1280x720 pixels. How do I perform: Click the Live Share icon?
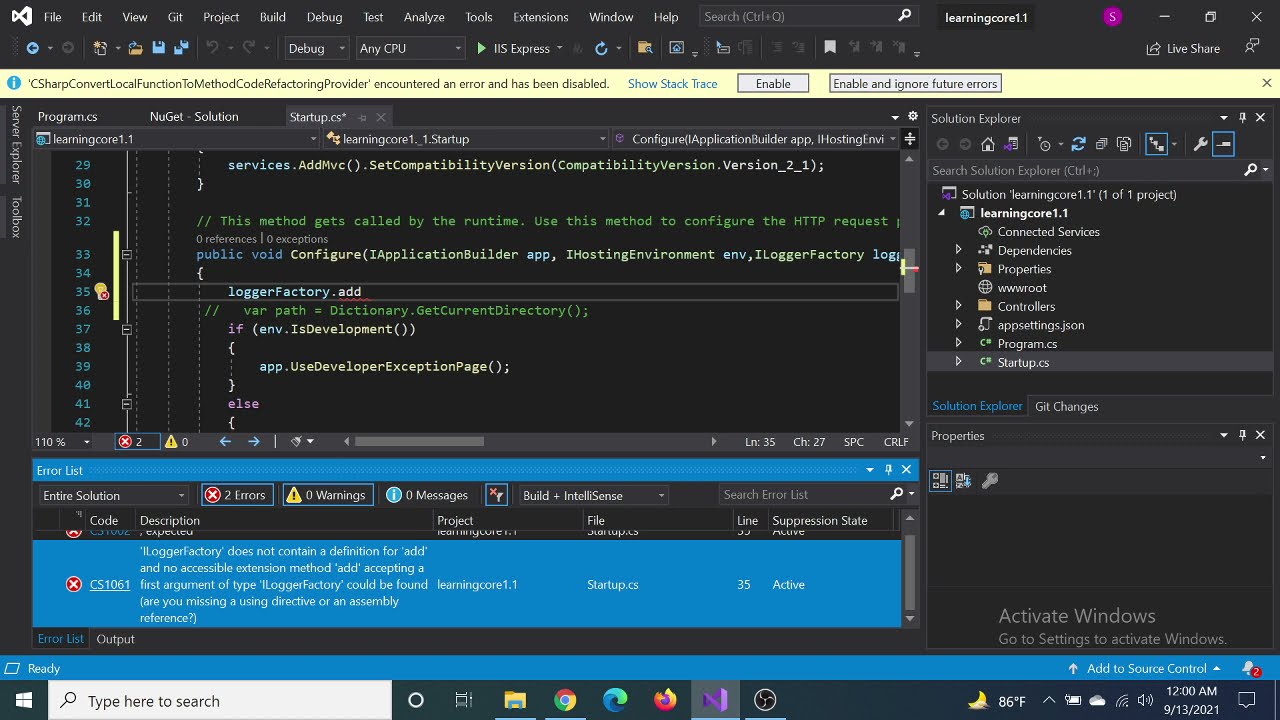click(1184, 48)
